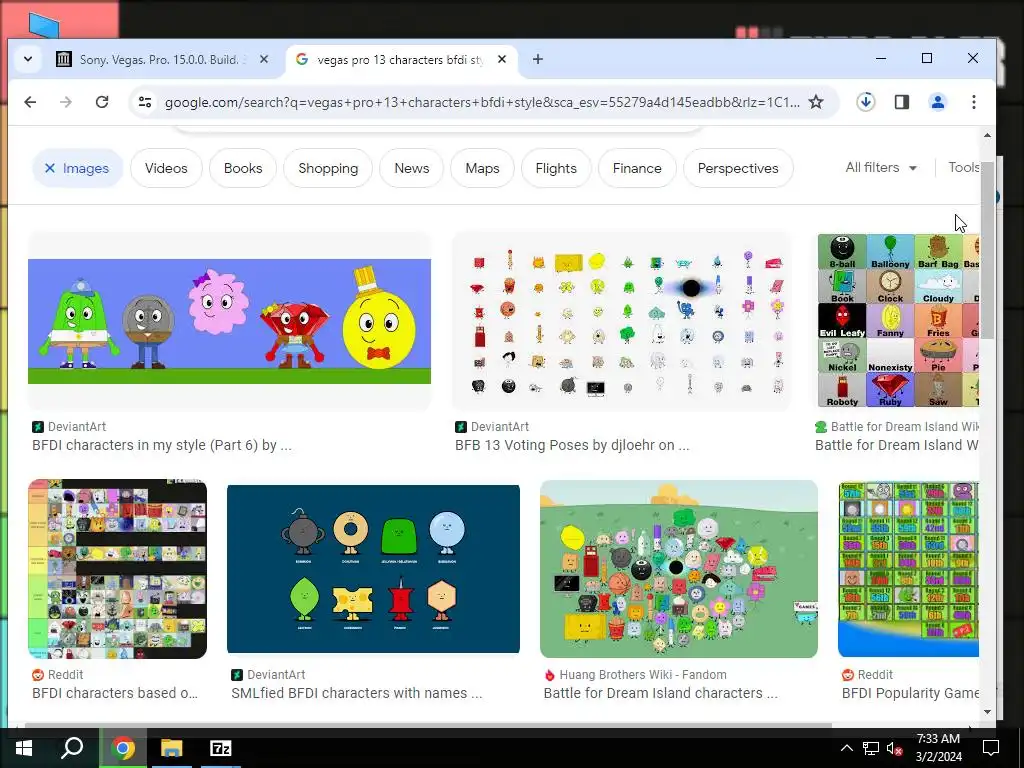Switch to Flights results
This screenshot has width=1024, height=768.
click(x=556, y=168)
